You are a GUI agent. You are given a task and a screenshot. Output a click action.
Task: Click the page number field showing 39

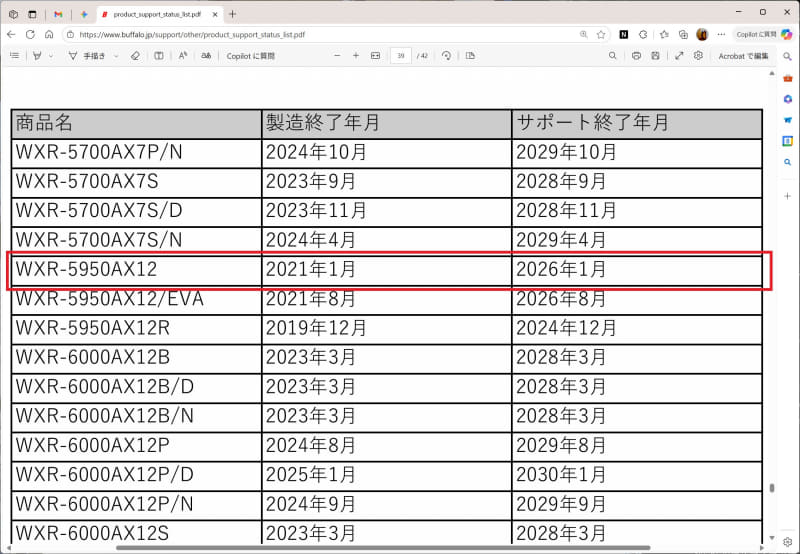tap(401, 56)
